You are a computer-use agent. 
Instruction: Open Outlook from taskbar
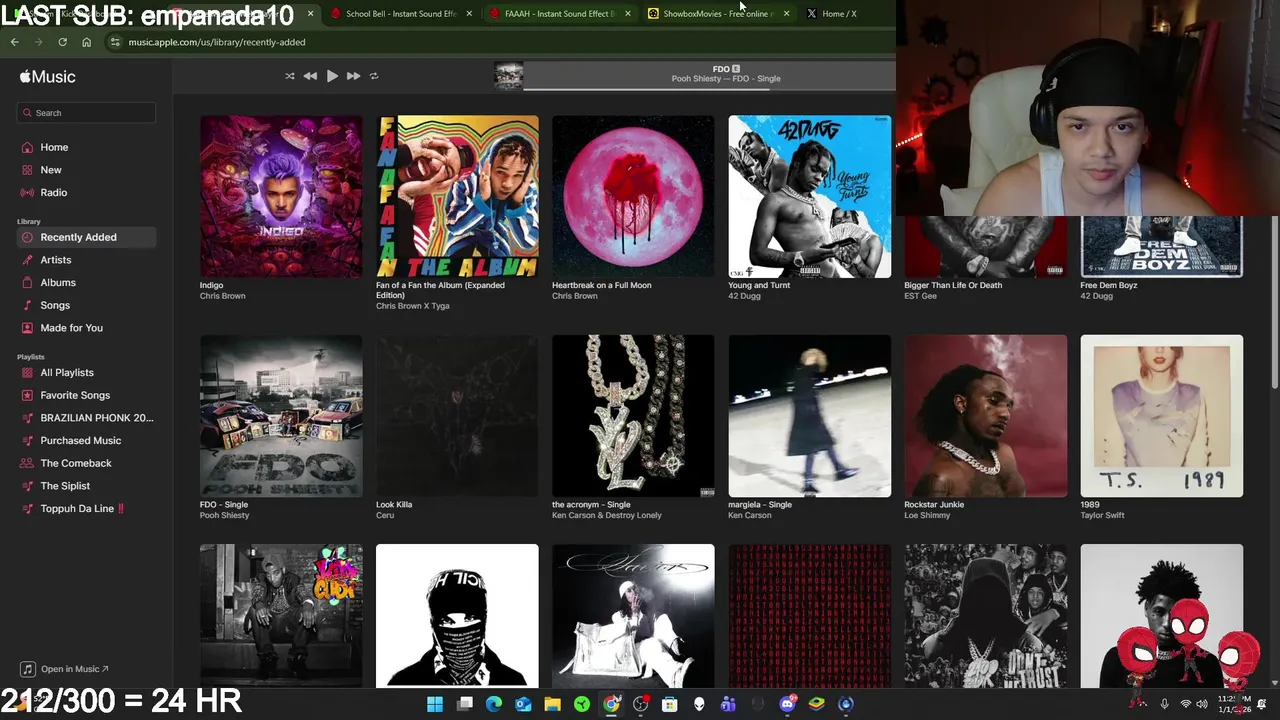(523, 704)
